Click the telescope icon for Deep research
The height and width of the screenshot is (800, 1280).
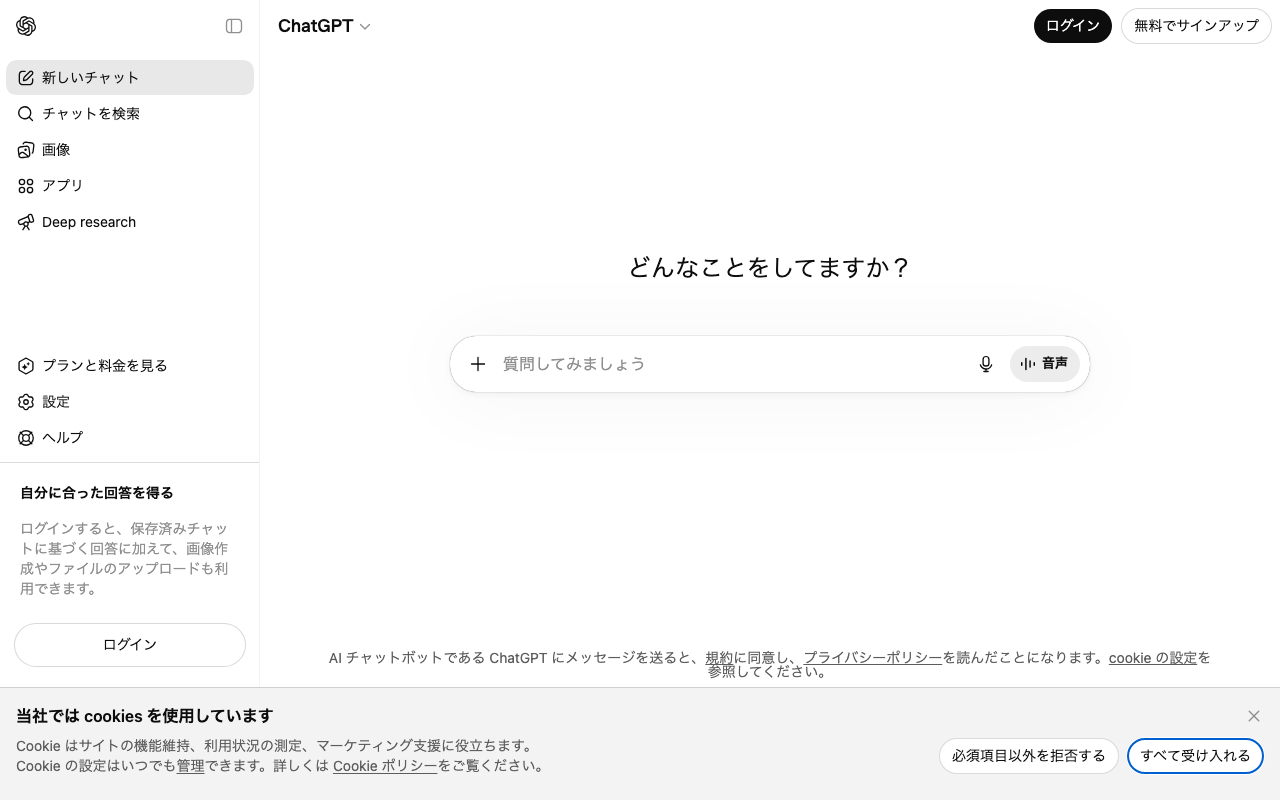(x=26, y=222)
